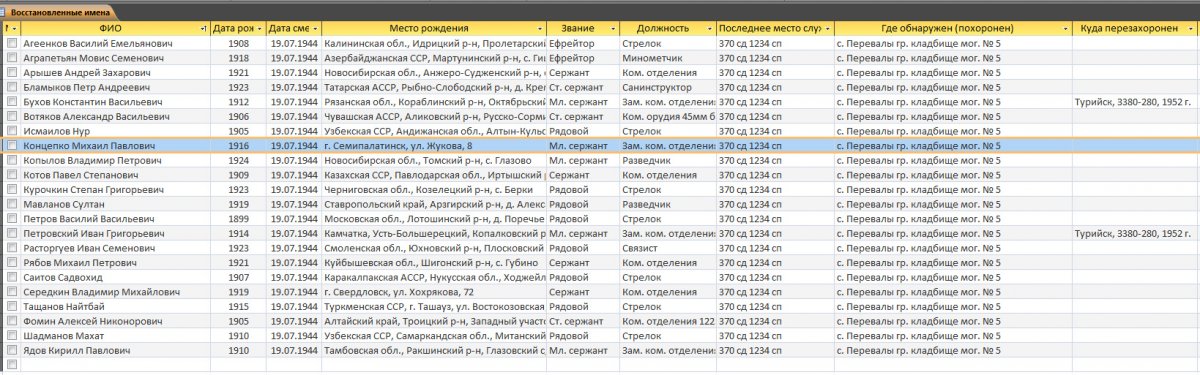Screen dimensions: 1200x375
Task: Click the name cell Петров Василий Васильевич
Action: click(x=116, y=218)
